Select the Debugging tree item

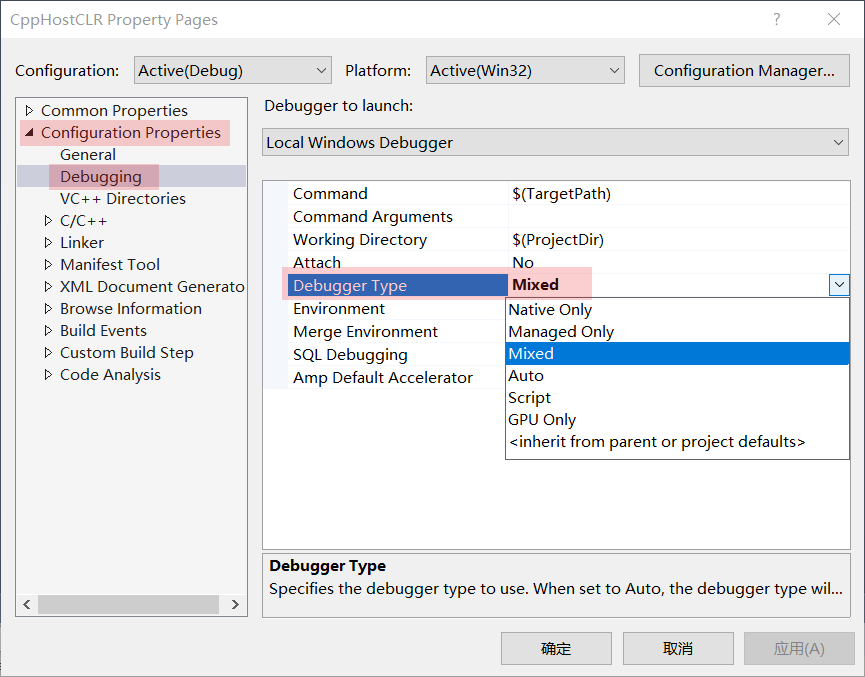coord(101,176)
